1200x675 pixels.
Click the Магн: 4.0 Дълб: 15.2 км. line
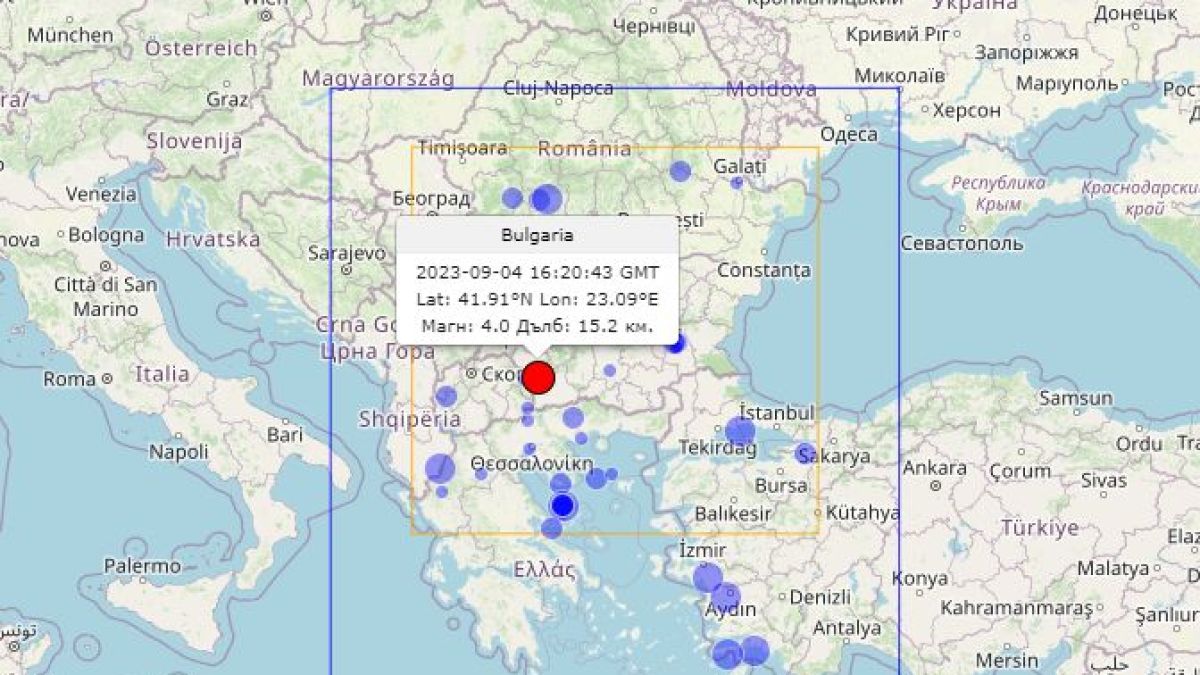[x=538, y=325]
